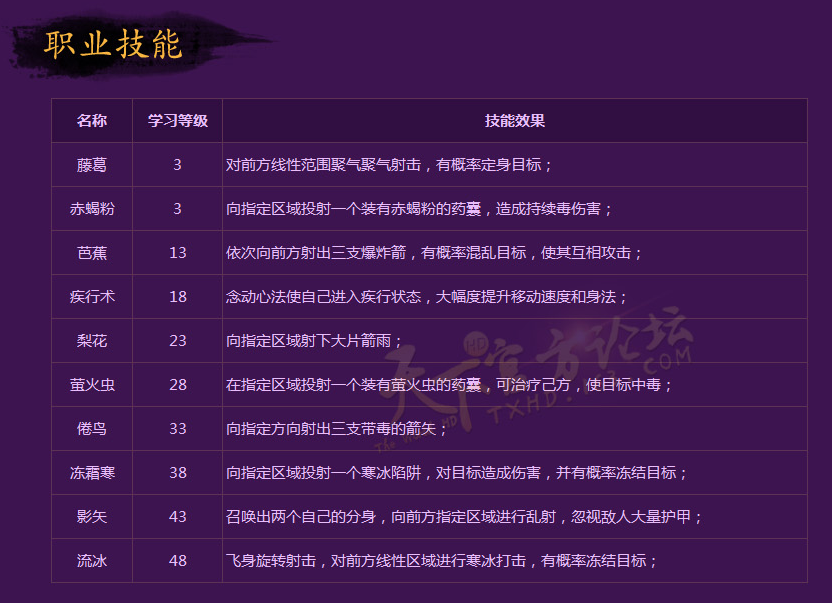Image resolution: width=832 pixels, height=603 pixels.
Task: Click the 冻霜寒 effect about 寒冰陷阱
Action: (456, 473)
